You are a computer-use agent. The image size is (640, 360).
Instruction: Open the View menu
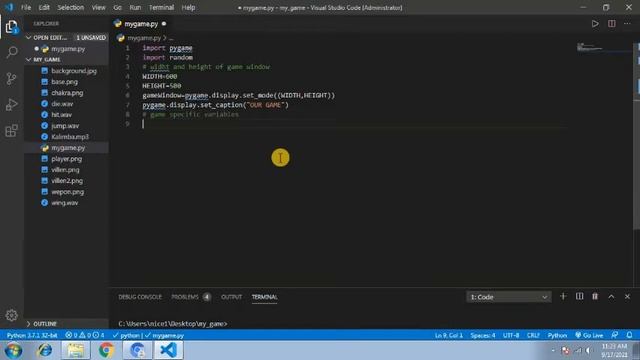coord(98,7)
